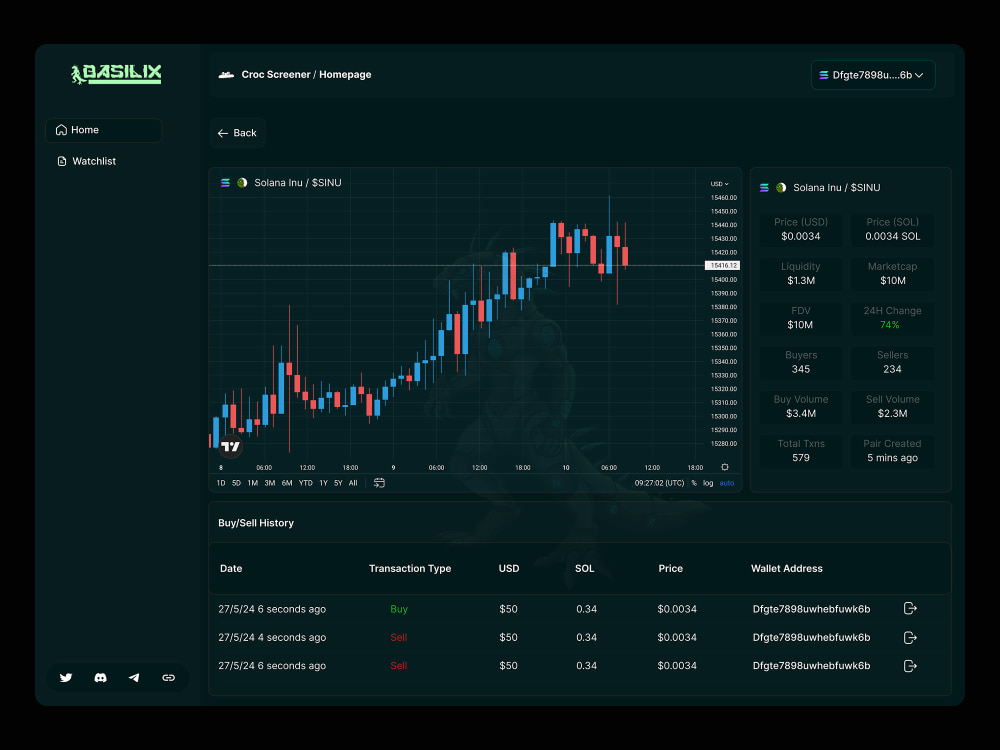This screenshot has height=750, width=1000.
Task: Click the Wallet Address column header
Action: click(x=786, y=569)
